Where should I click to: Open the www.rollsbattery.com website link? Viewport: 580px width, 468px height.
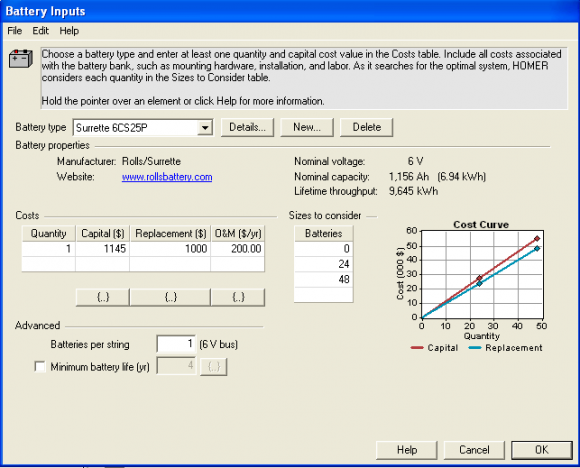point(167,177)
